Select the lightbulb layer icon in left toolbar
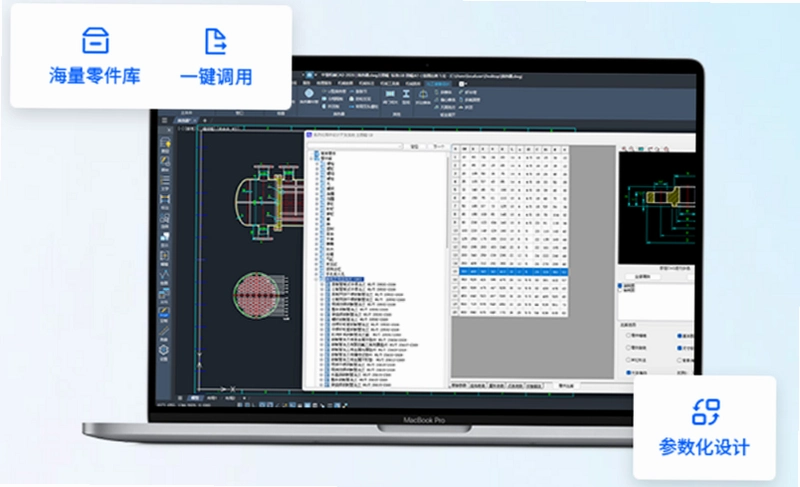Screen dimensions: 800x487 tap(165, 144)
